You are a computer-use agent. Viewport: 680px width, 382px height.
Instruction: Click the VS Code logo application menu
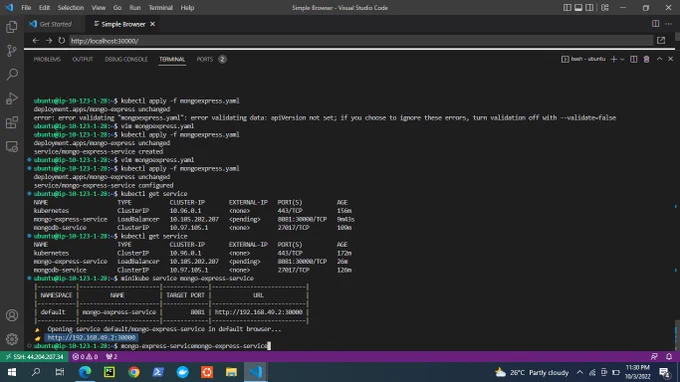point(9,8)
